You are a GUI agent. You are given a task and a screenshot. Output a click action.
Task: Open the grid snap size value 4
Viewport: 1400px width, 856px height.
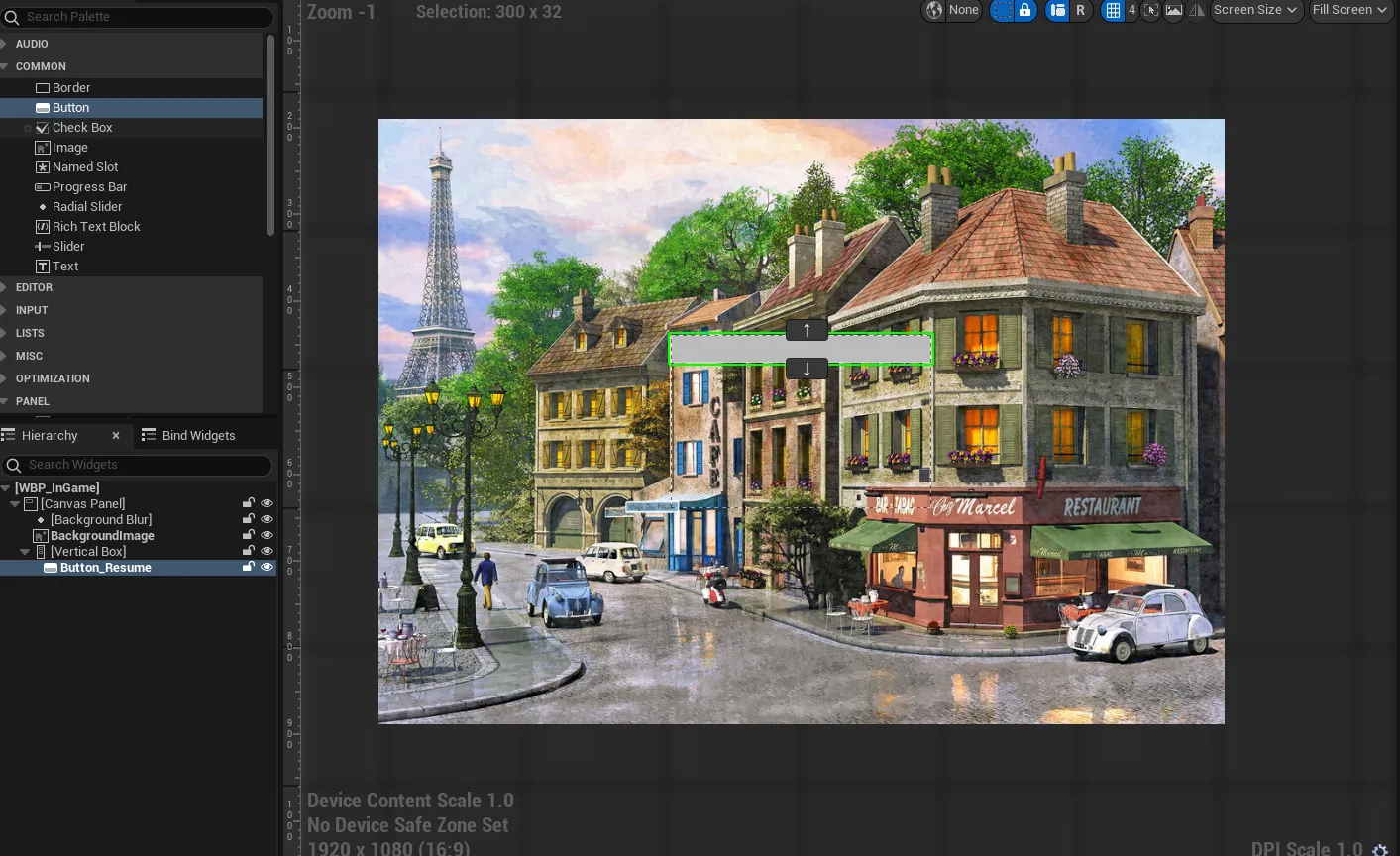(1131, 10)
